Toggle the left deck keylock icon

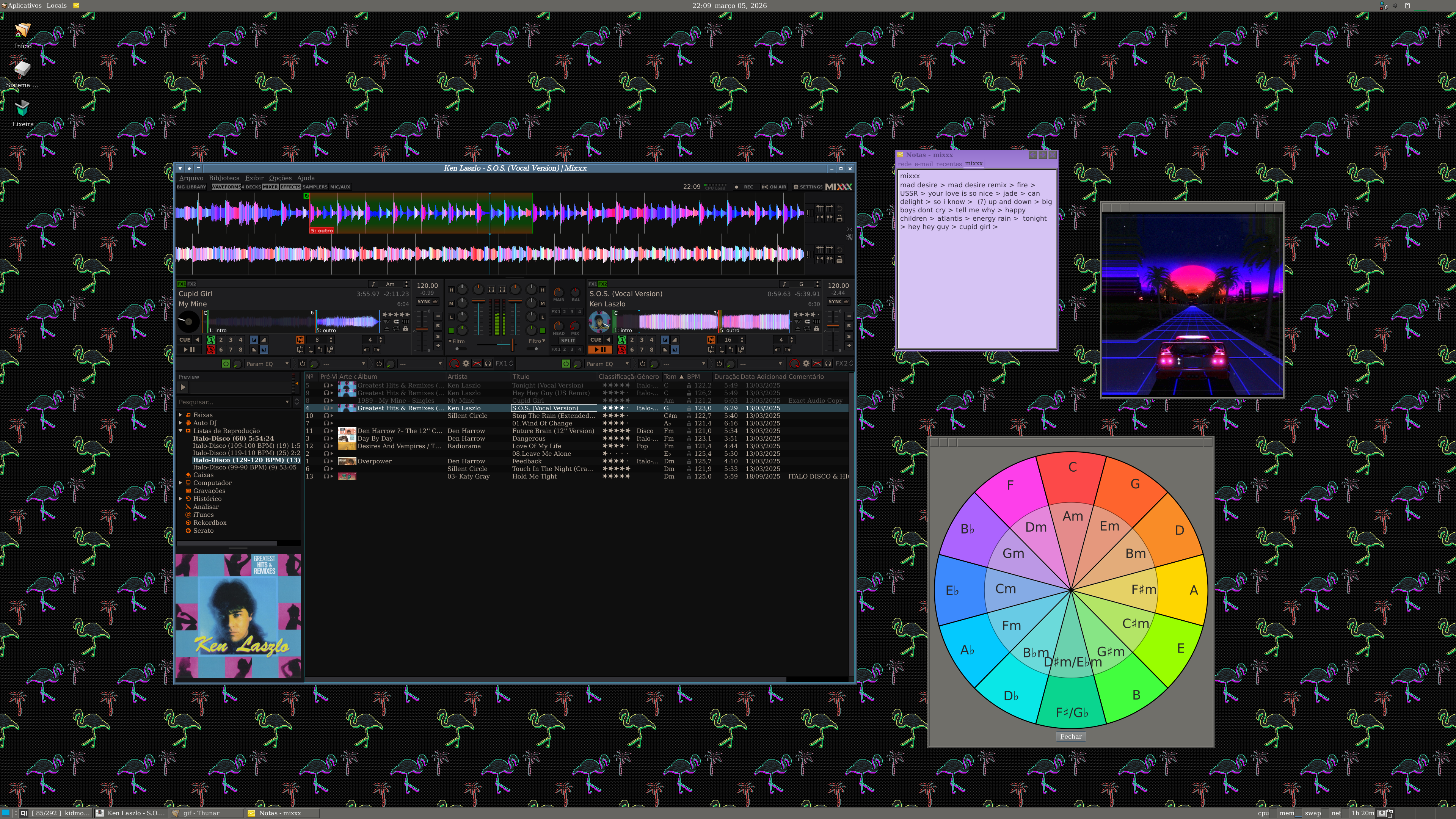[406, 328]
